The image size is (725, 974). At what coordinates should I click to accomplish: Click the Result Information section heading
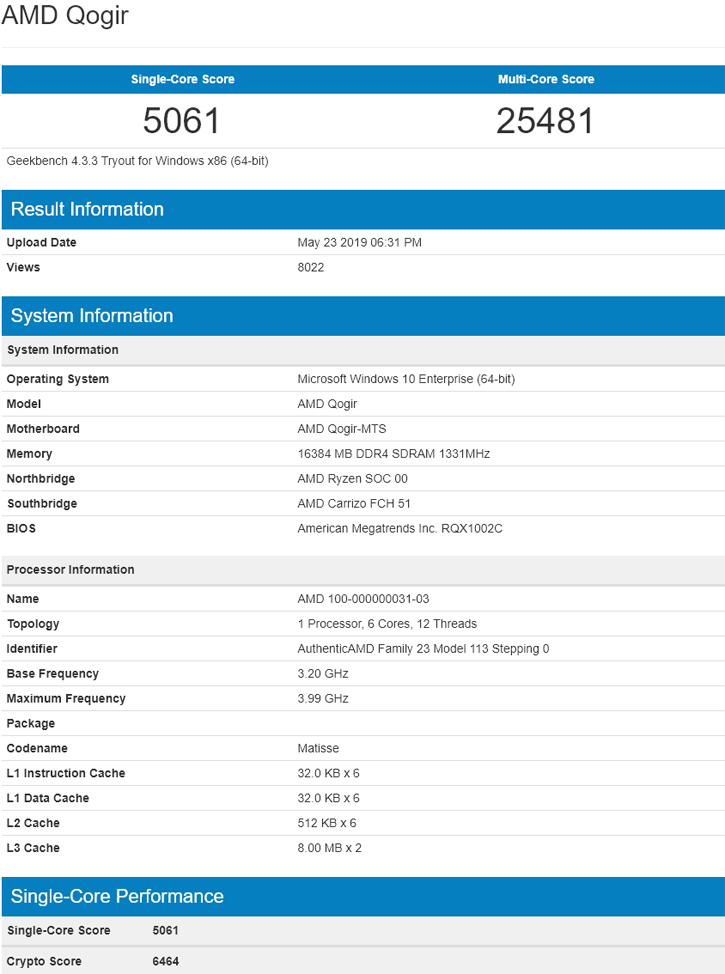coord(87,209)
